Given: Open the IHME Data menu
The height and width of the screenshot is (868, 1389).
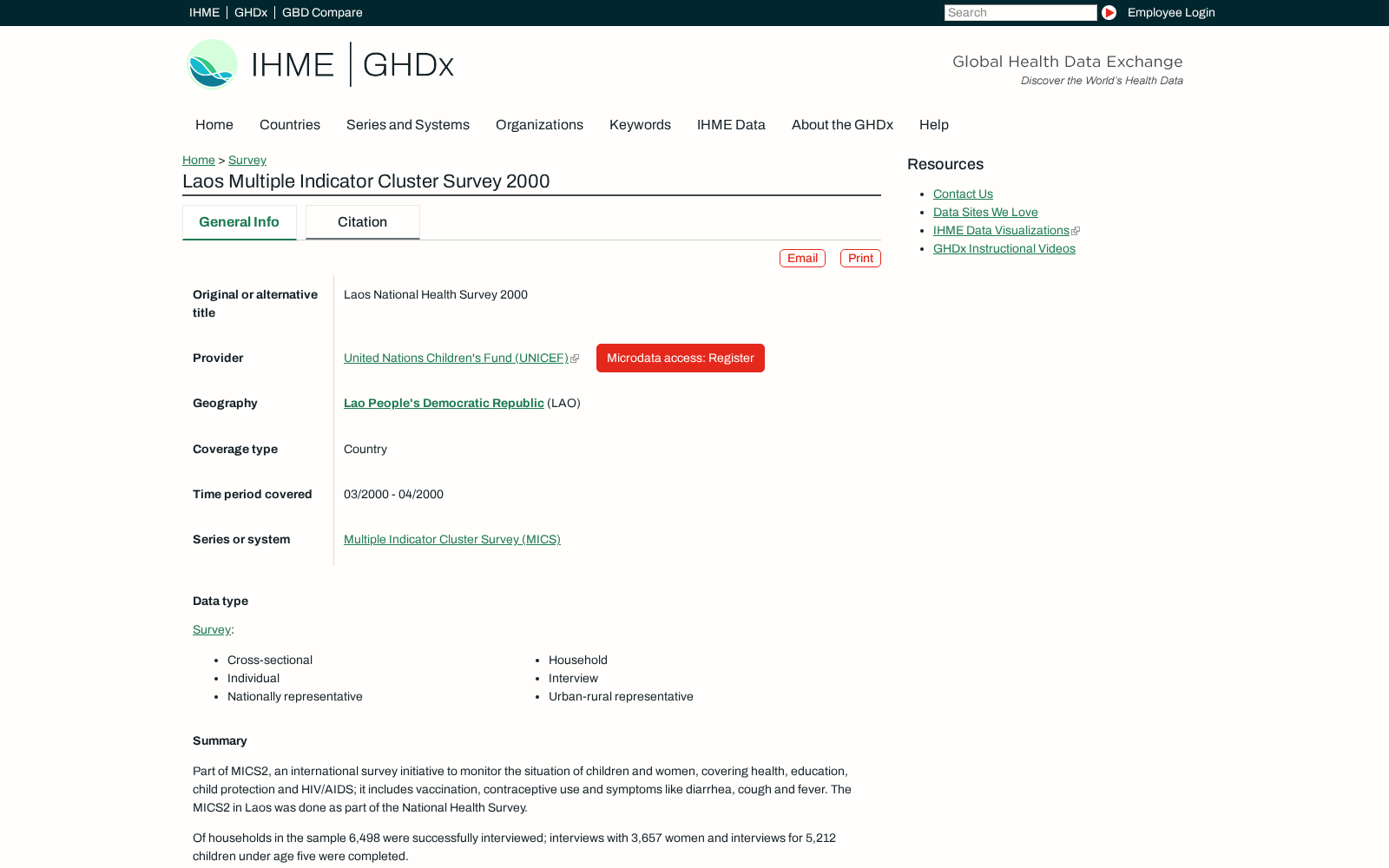Looking at the screenshot, I should 731,125.
